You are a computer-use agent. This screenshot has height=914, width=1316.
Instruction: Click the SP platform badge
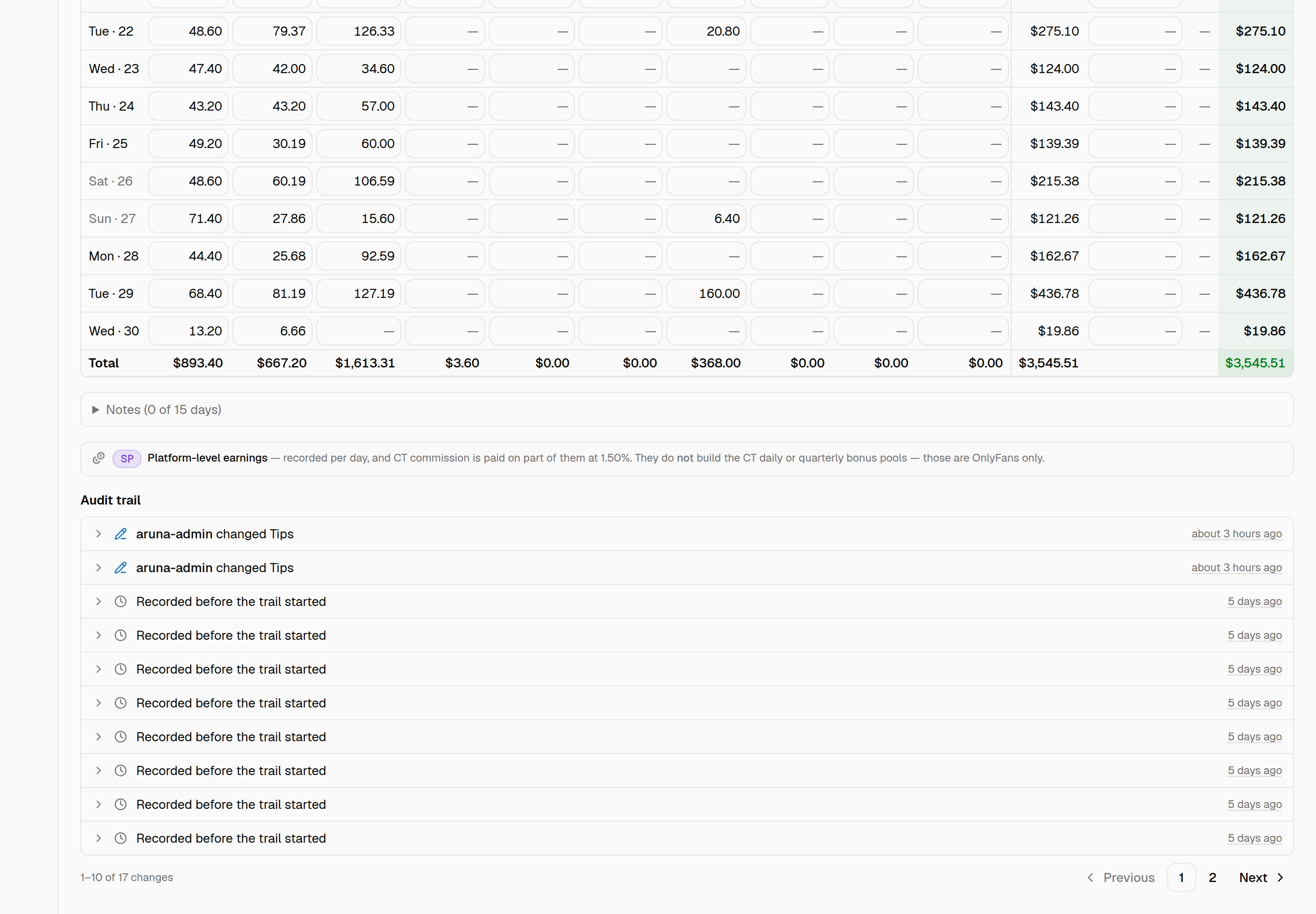(127, 458)
